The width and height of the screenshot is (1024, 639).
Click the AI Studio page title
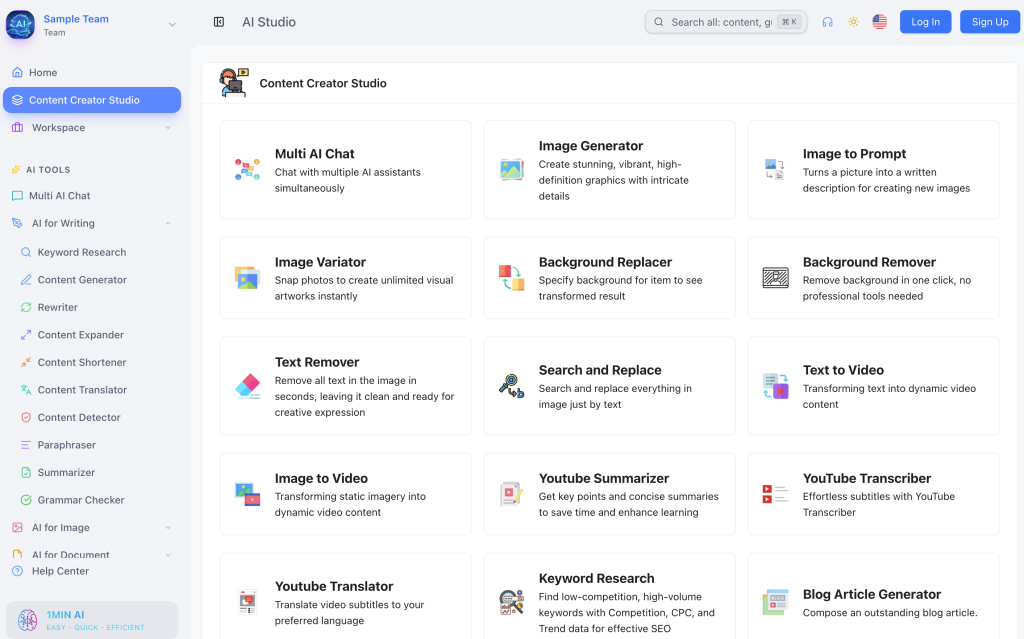pos(269,22)
